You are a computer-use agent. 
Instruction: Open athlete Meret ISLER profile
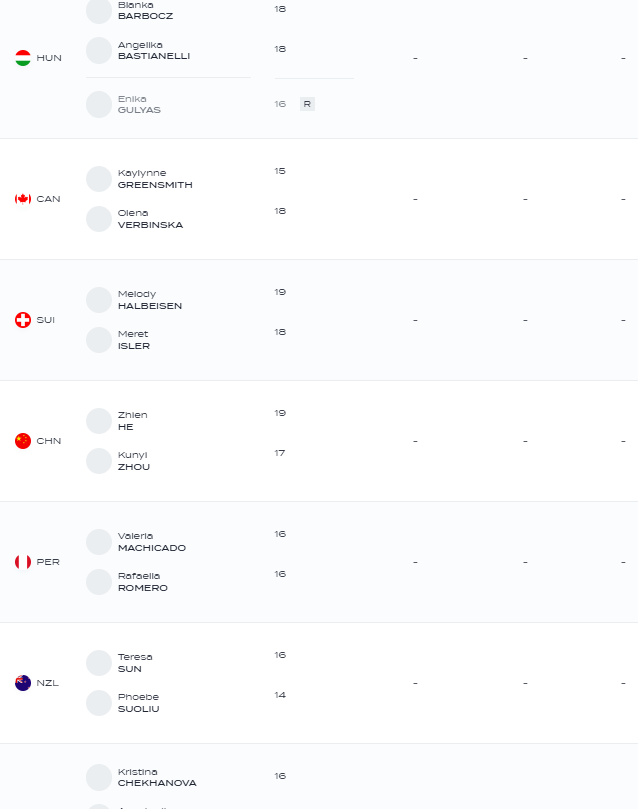134,340
